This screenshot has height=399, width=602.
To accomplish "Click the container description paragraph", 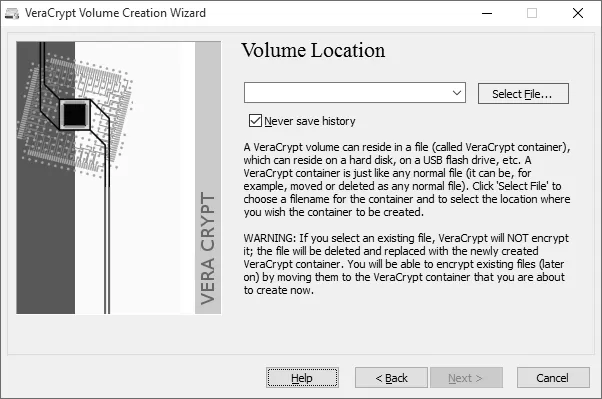I will tap(407, 179).
